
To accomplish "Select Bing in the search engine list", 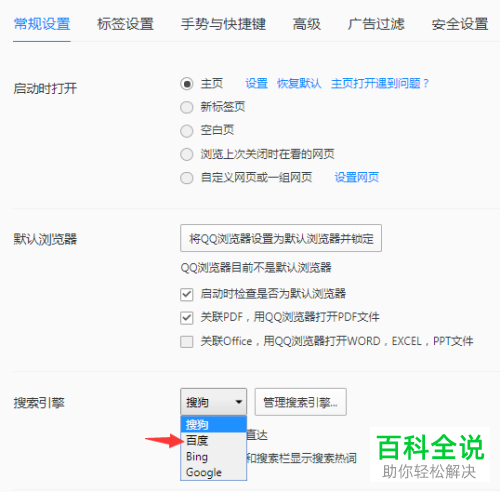I will tap(213, 456).
